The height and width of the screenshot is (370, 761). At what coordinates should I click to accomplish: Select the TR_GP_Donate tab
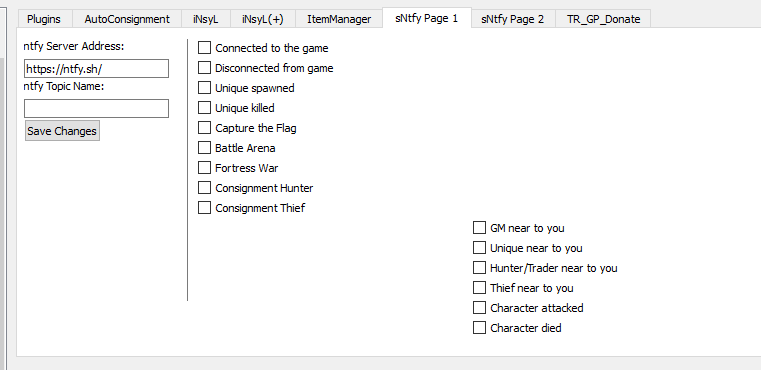tap(603, 19)
